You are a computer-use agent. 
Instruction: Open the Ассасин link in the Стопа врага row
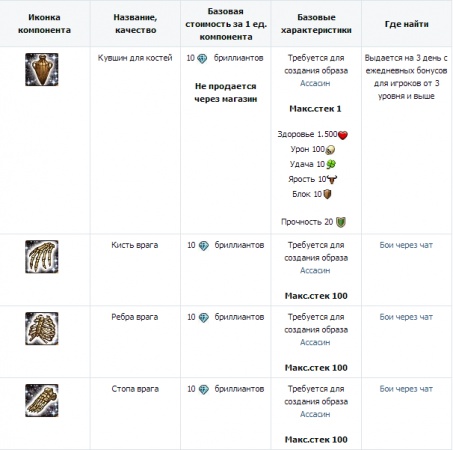[x=315, y=414]
